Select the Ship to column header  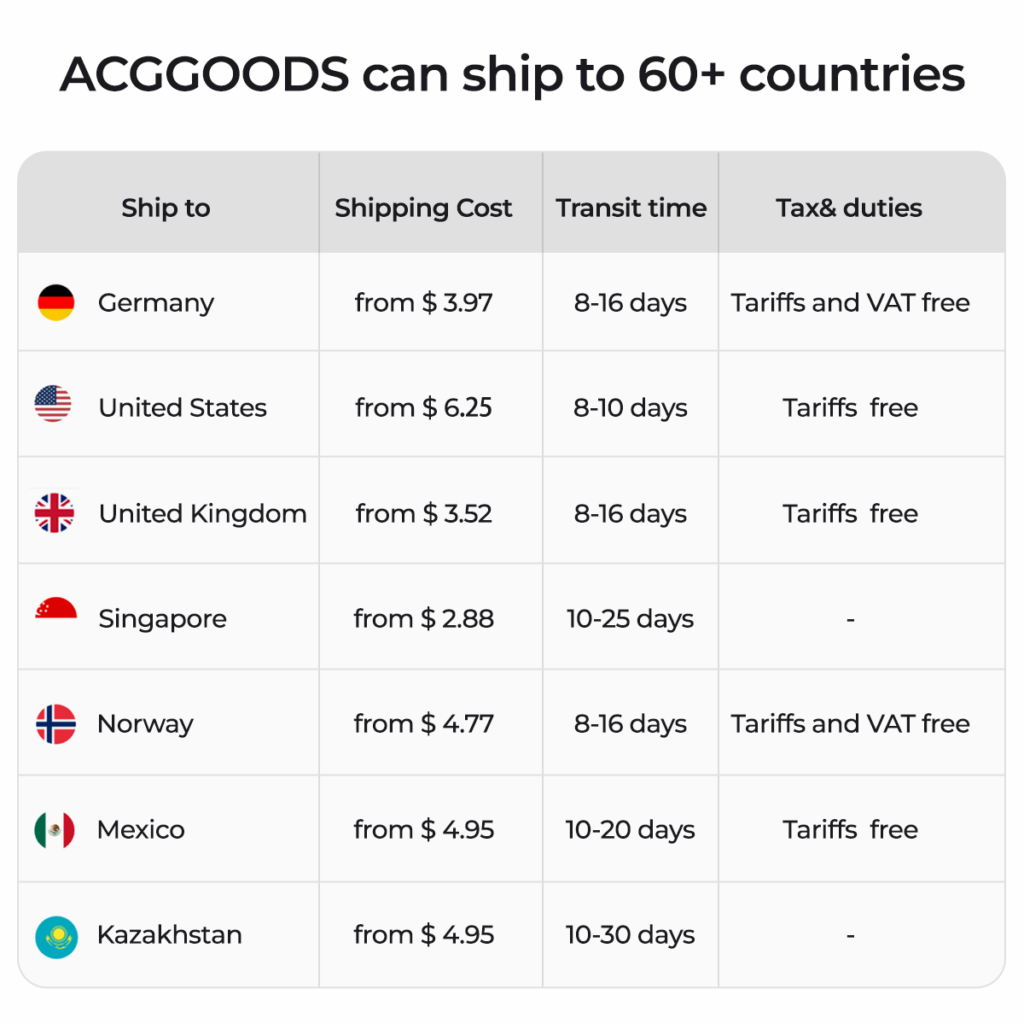166,208
